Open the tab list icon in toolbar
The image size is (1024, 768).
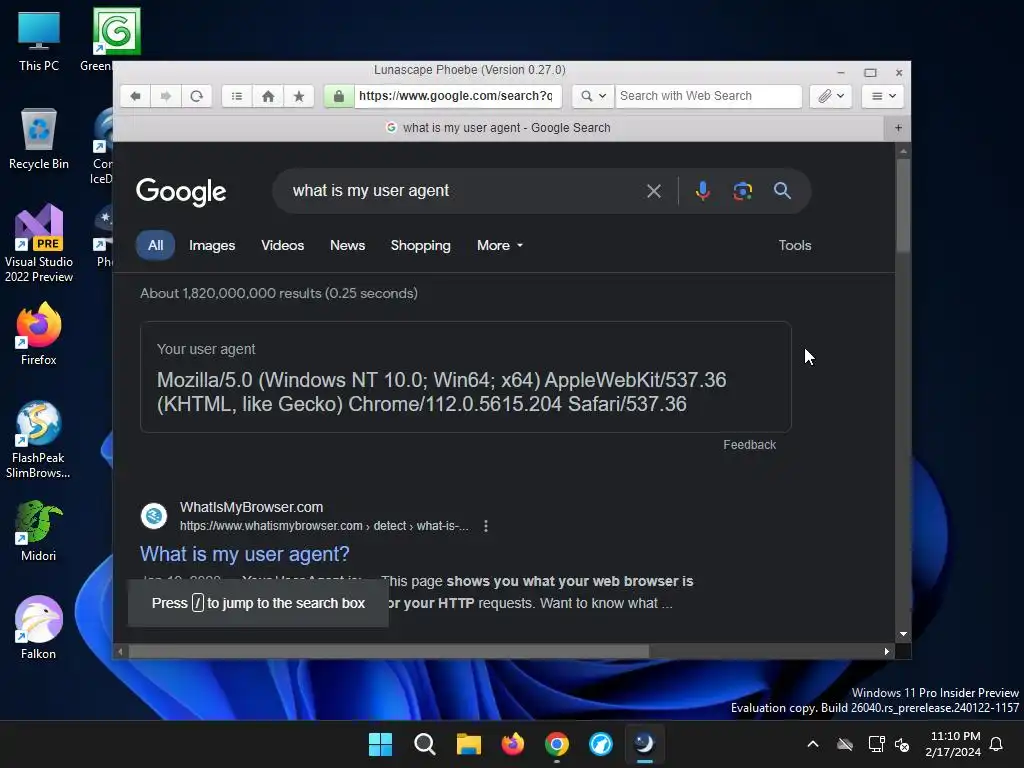(x=236, y=96)
